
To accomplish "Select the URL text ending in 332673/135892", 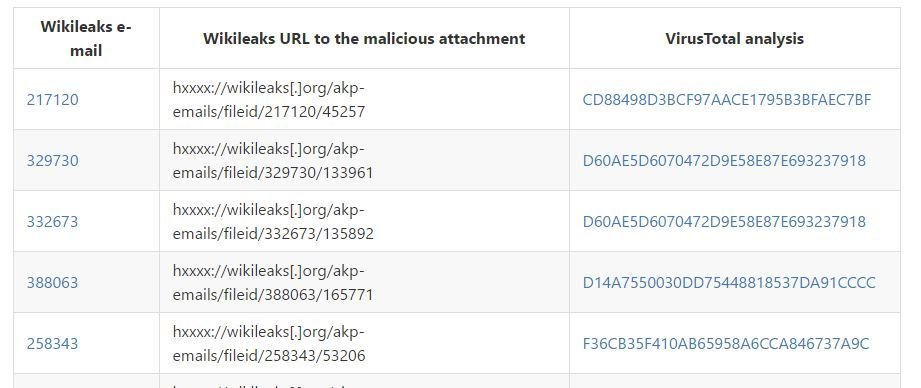I will (273, 222).
